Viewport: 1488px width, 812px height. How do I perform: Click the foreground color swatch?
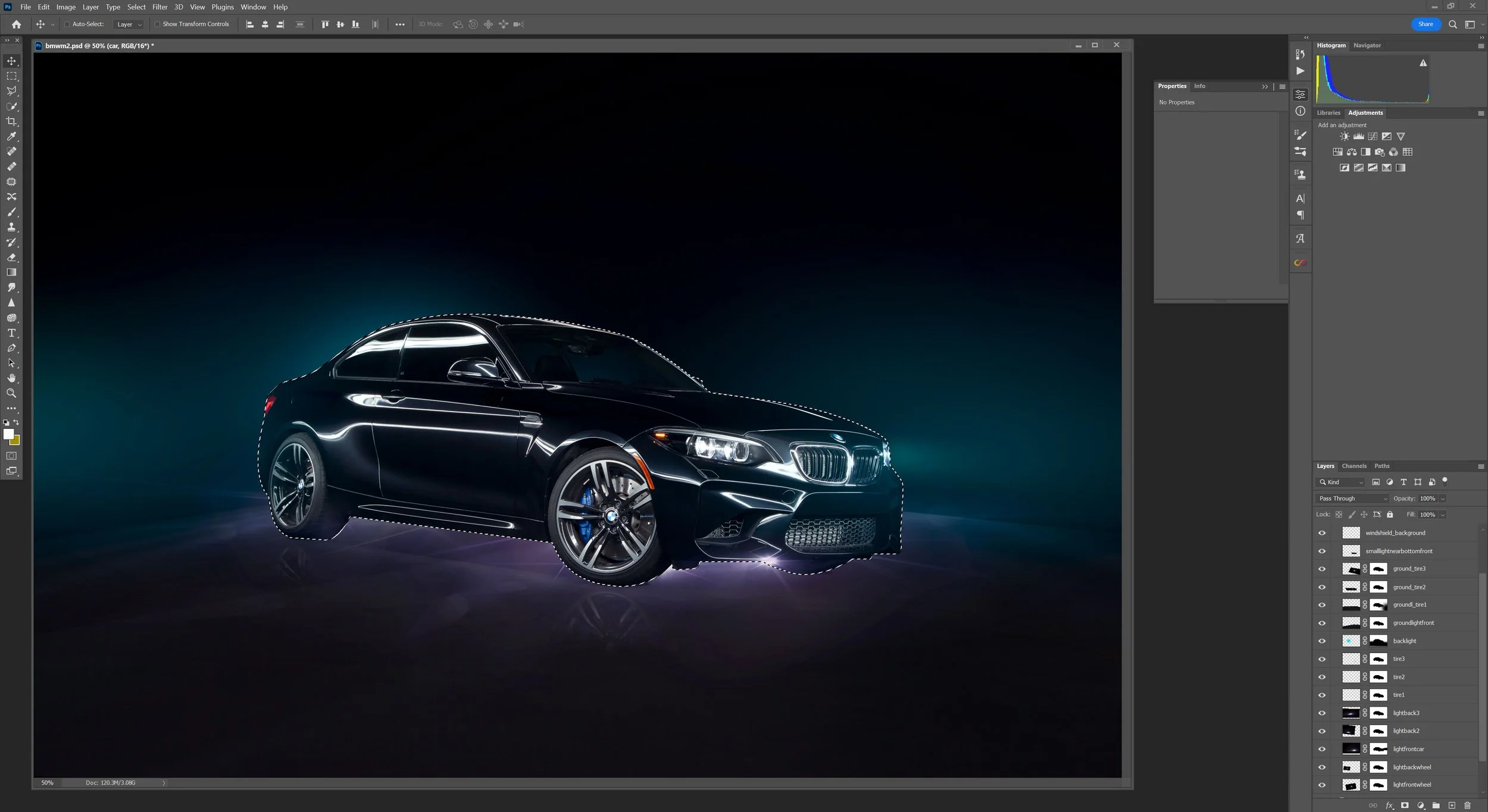[x=8, y=434]
